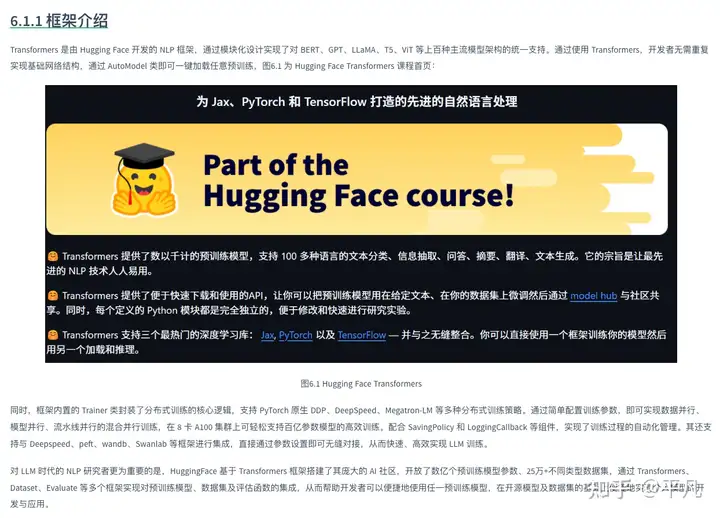
Task: Click the paragraph starting '对 LLM 时代的 NLP 研究者'
Action: pos(357,487)
